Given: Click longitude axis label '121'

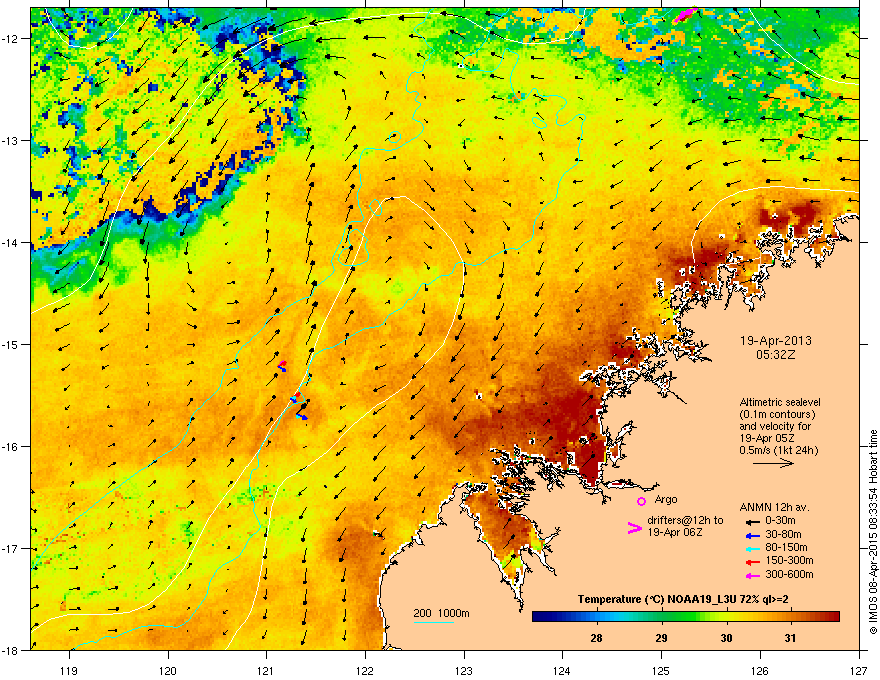Looking at the screenshot, I should (x=266, y=670).
